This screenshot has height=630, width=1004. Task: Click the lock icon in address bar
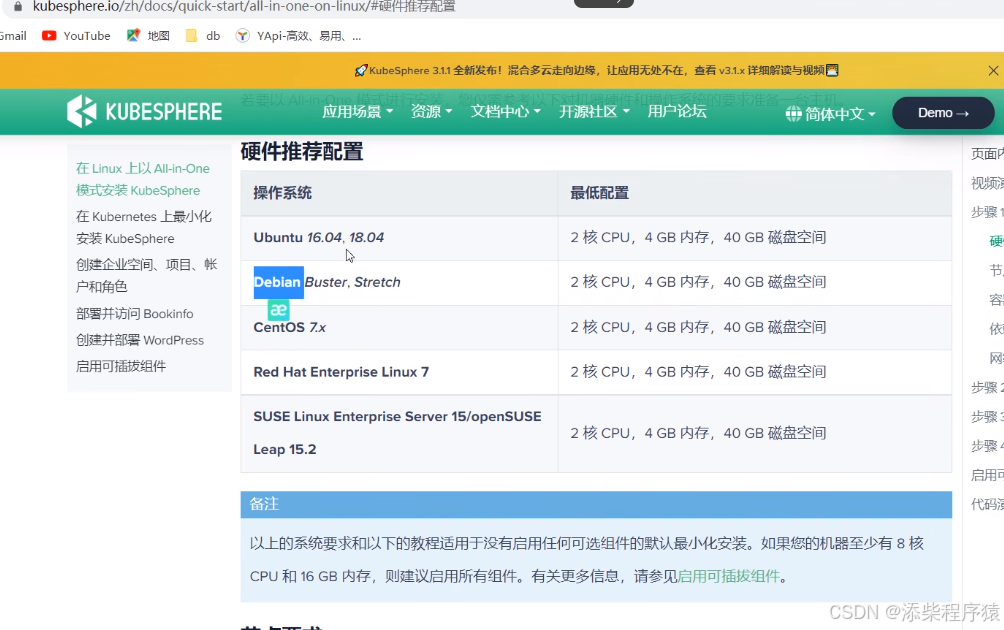point(18,6)
